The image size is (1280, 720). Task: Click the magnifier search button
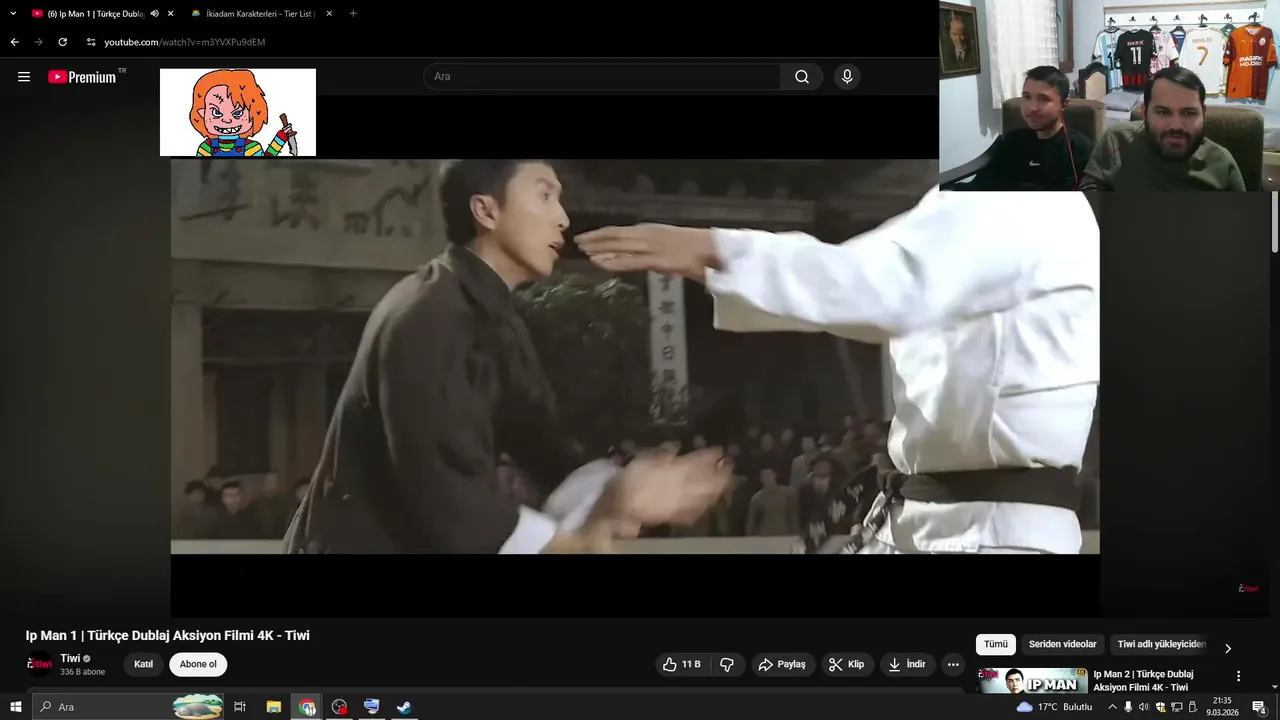point(802,77)
